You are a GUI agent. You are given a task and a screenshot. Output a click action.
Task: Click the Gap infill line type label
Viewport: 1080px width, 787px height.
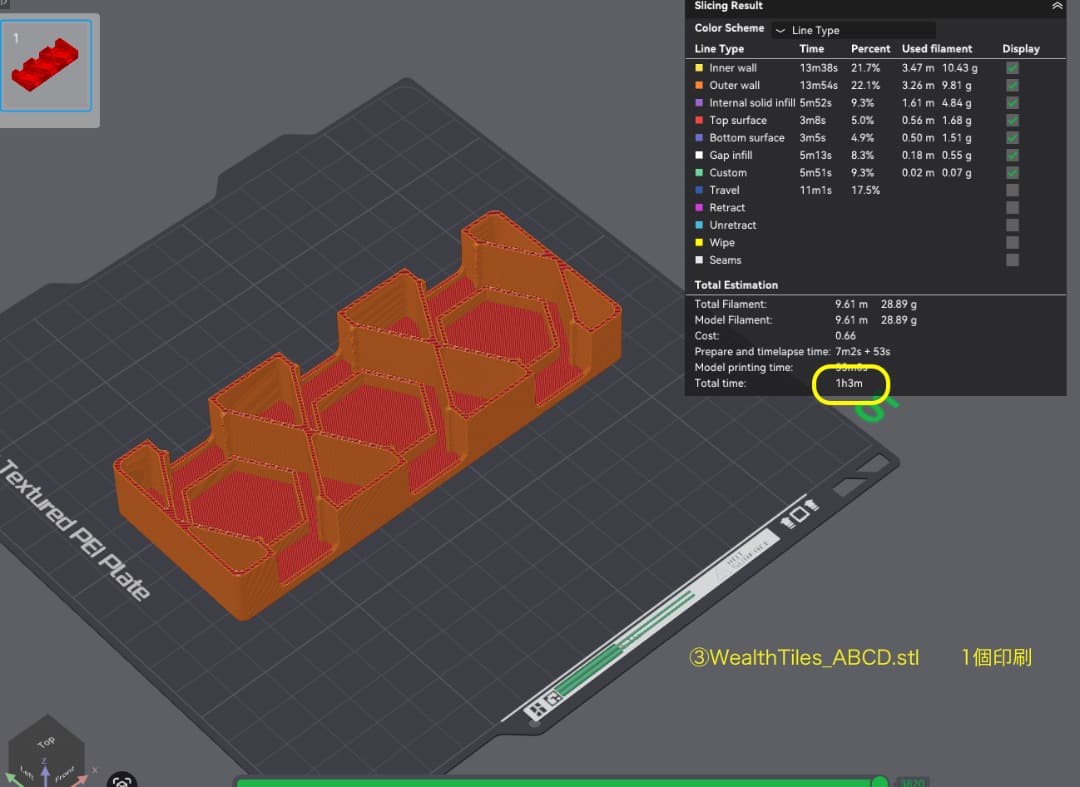tap(730, 156)
